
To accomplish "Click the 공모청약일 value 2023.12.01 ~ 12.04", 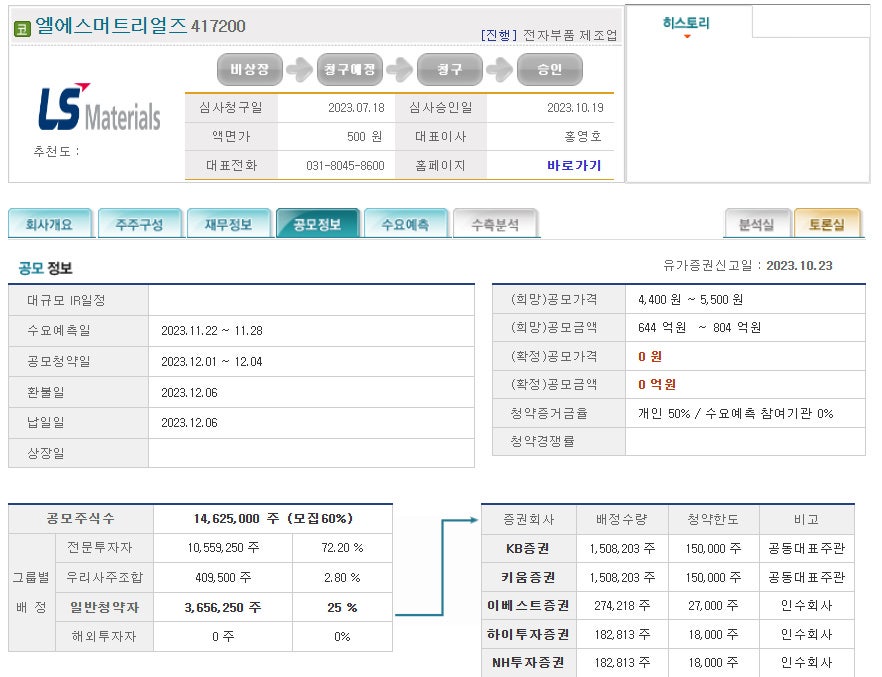I will click(212, 362).
